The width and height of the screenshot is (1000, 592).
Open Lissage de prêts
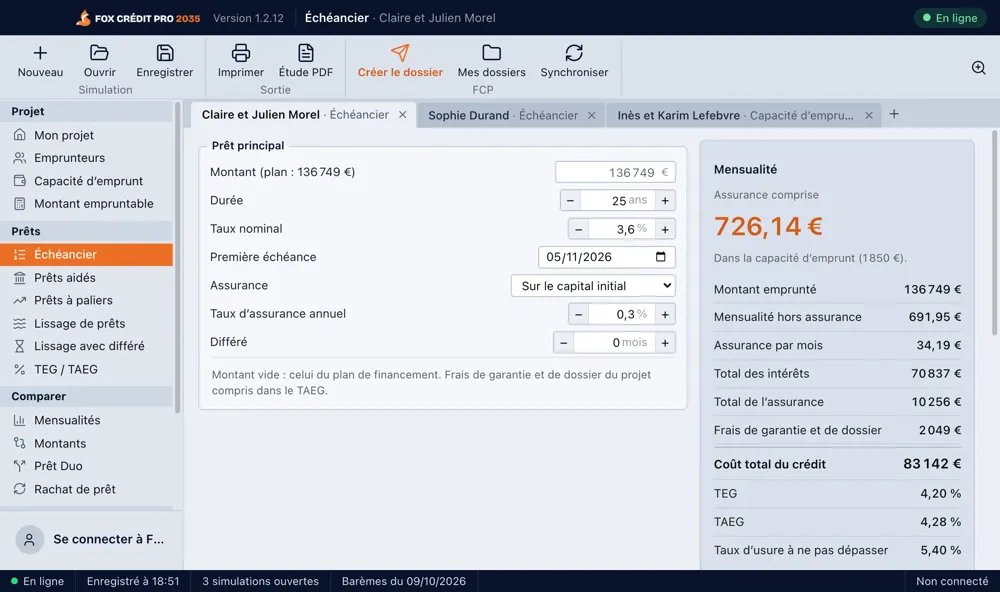point(86,323)
